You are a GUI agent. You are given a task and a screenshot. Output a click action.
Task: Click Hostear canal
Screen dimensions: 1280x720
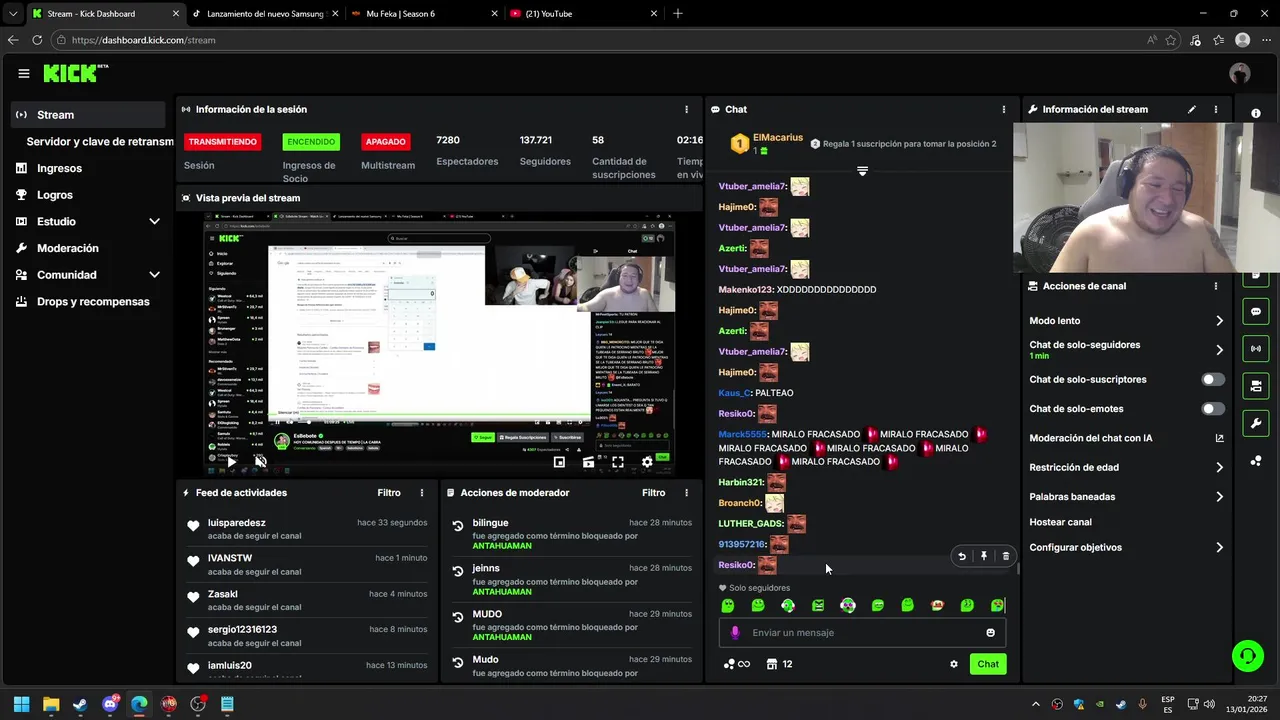pyautogui.click(x=1060, y=522)
